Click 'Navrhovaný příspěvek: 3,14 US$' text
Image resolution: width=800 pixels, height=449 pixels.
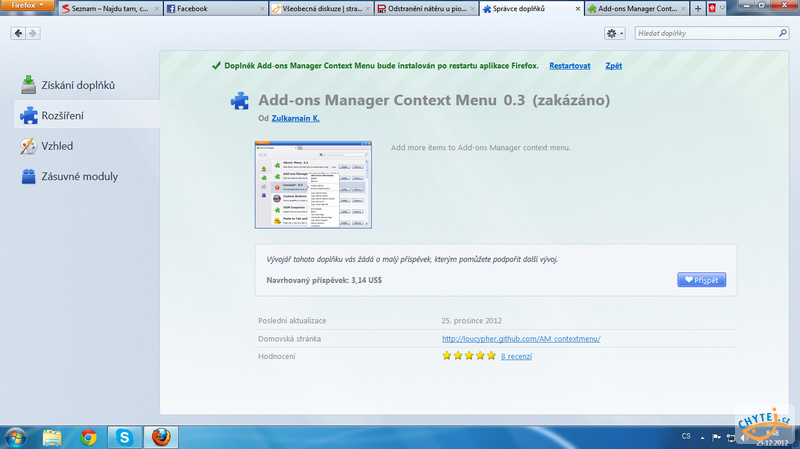(x=324, y=280)
